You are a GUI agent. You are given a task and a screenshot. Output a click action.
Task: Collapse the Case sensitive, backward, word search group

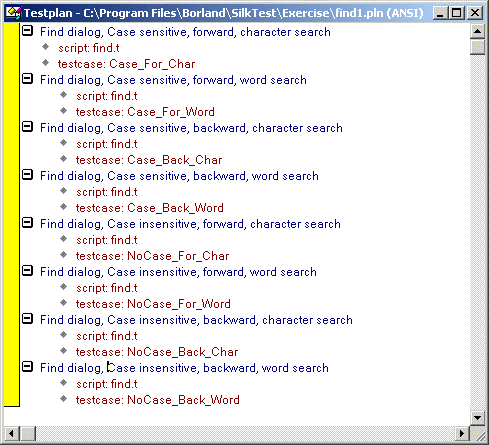point(27,175)
